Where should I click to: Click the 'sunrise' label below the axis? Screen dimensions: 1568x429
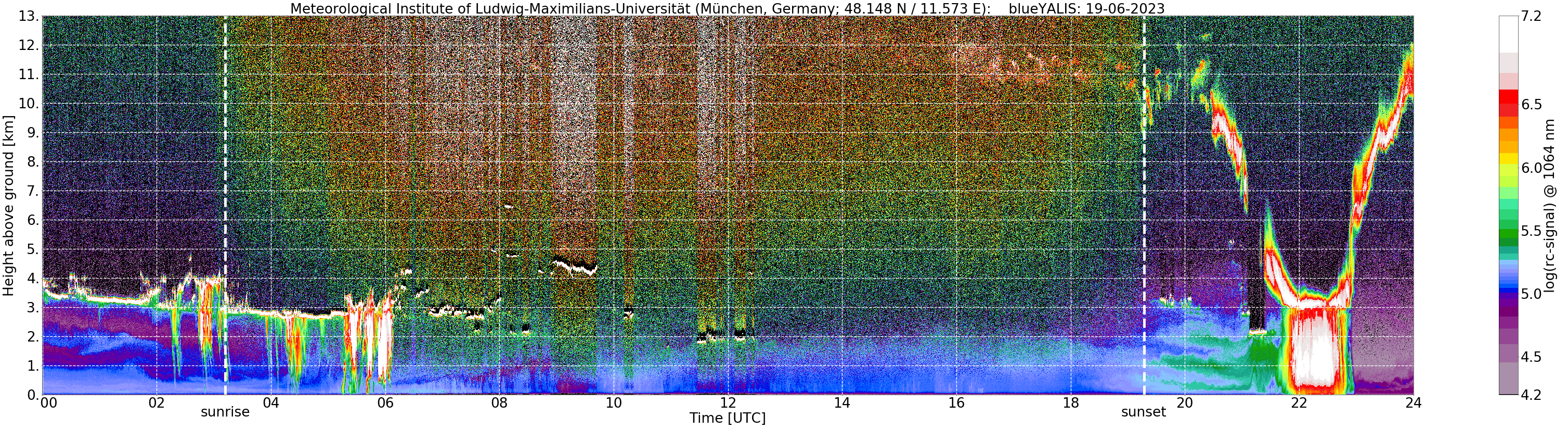[x=225, y=412]
